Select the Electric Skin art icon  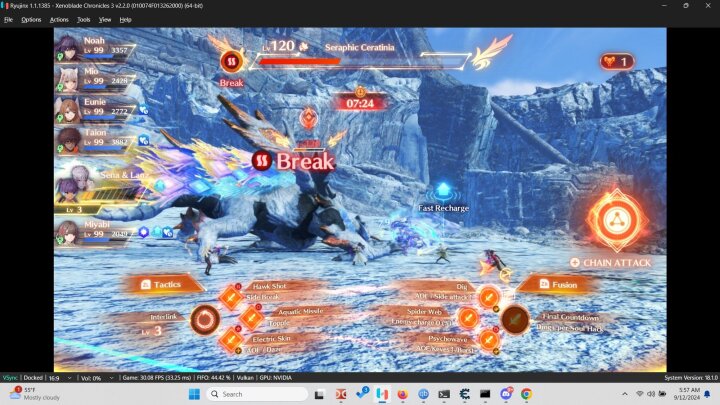(x=232, y=340)
